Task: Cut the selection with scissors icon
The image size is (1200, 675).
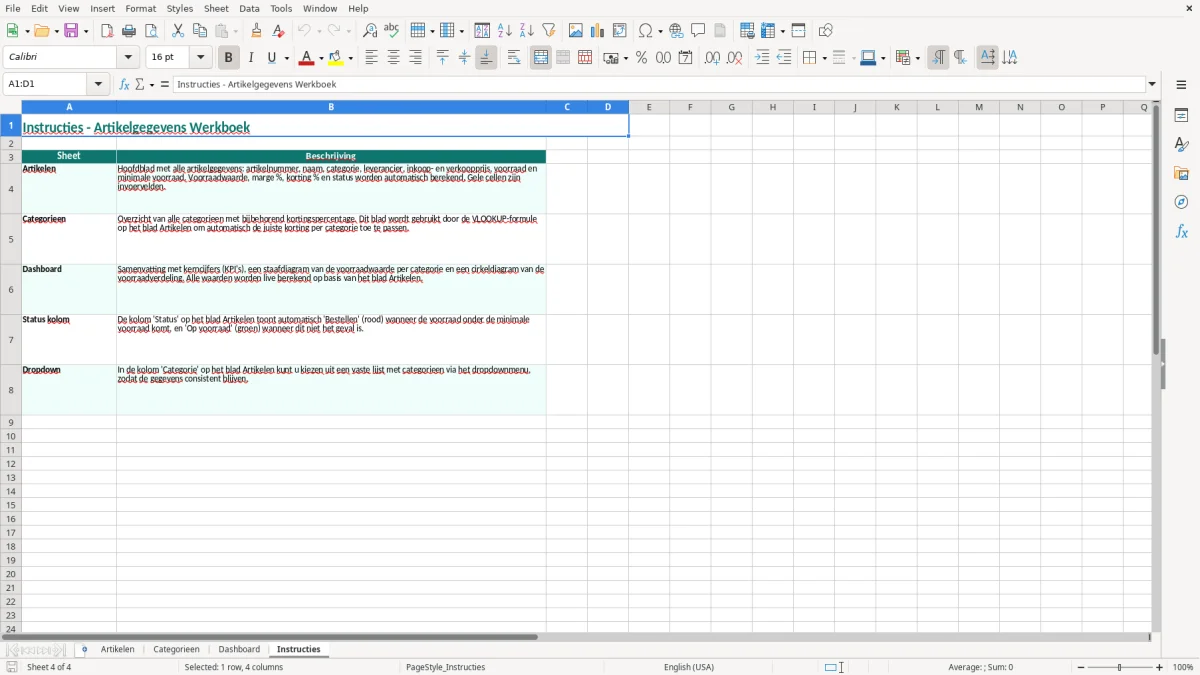Action: click(178, 31)
